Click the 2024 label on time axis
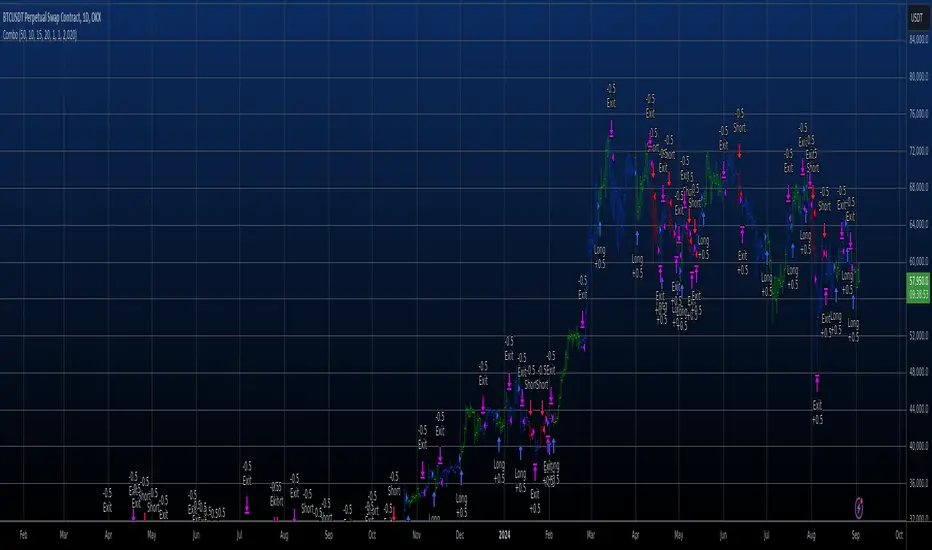The width and height of the screenshot is (932, 550). click(x=504, y=535)
